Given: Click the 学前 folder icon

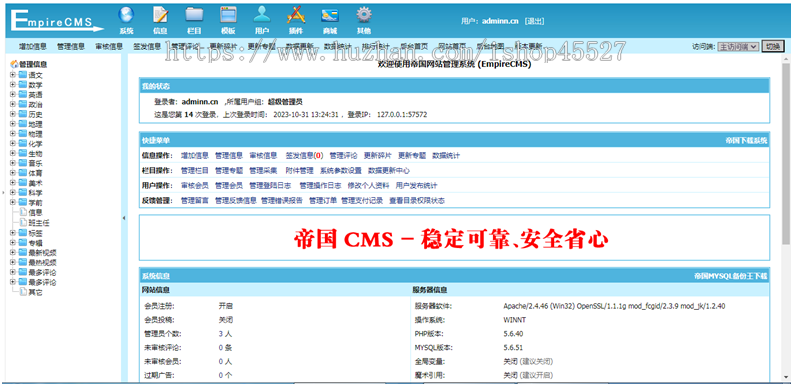Looking at the screenshot, I should [23, 202].
